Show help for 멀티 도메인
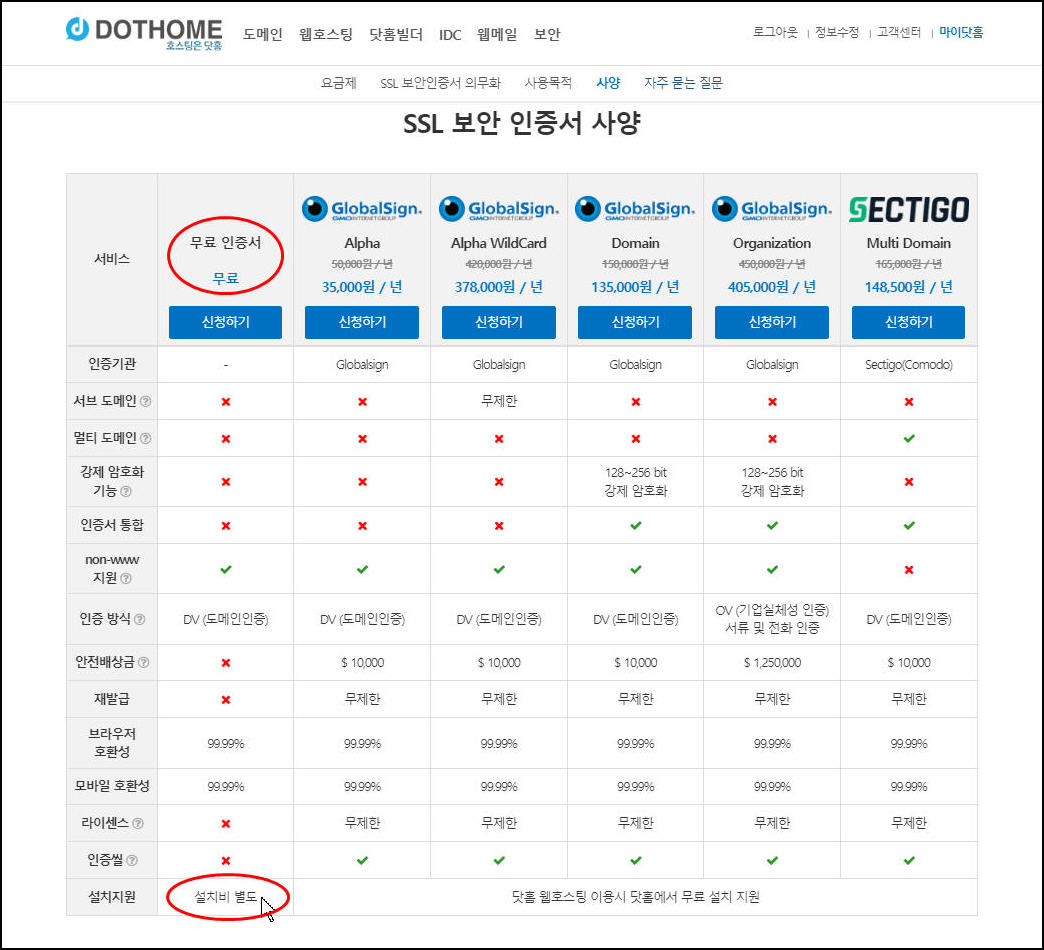This screenshot has height=950, width=1044. 145,438
